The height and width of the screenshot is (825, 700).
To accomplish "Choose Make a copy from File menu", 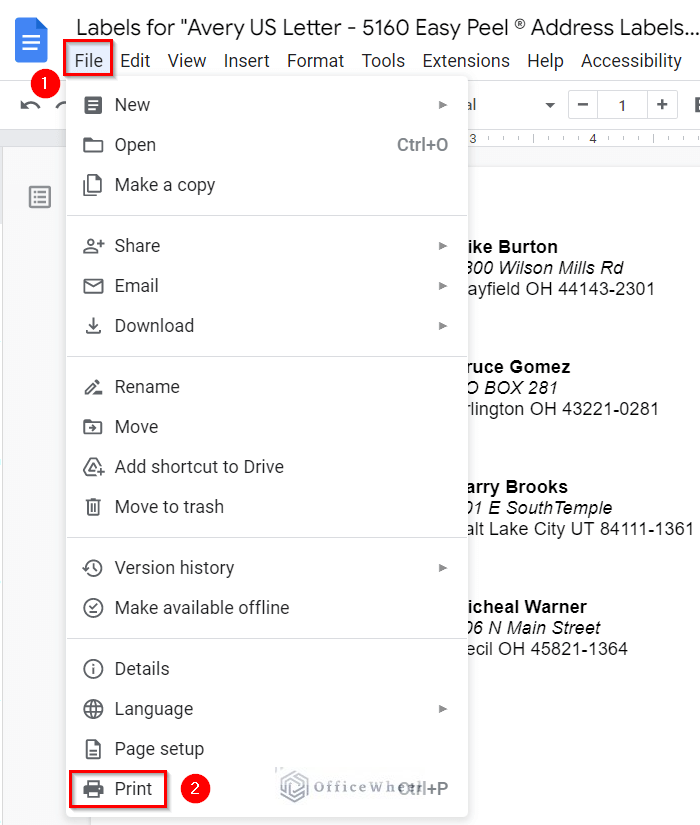I will [x=164, y=185].
